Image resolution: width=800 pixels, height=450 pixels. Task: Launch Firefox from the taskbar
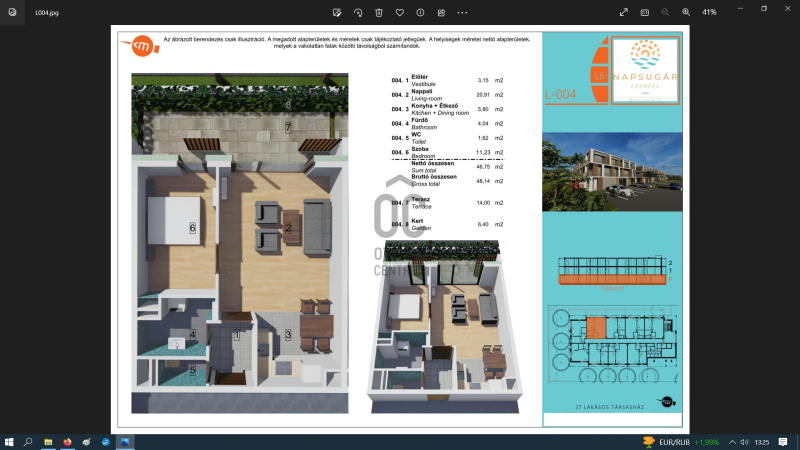pyautogui.click(x=67, y=441)
